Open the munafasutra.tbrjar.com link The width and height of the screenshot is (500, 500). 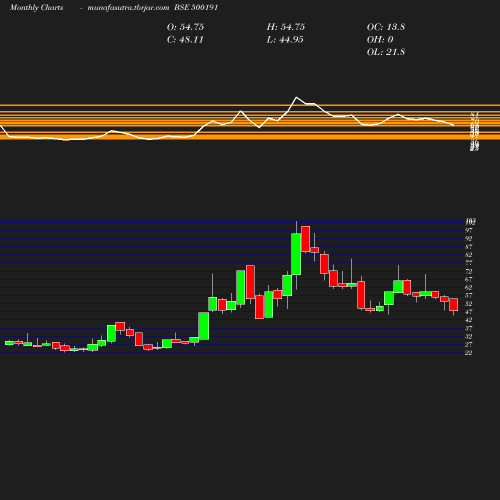[x=128, y=8]
